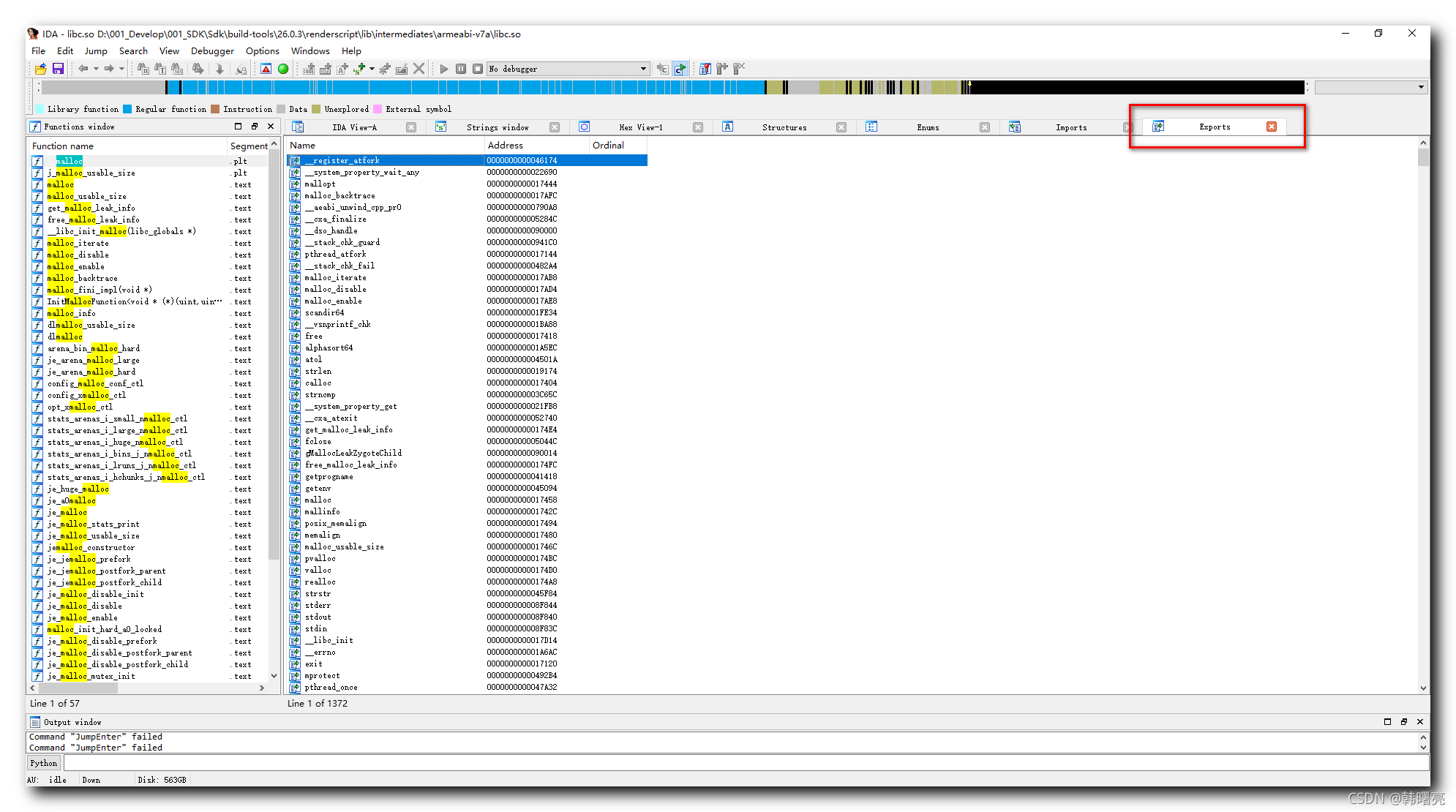
Task: Sort exports by Ordinal column header
Action: point(618,146)
